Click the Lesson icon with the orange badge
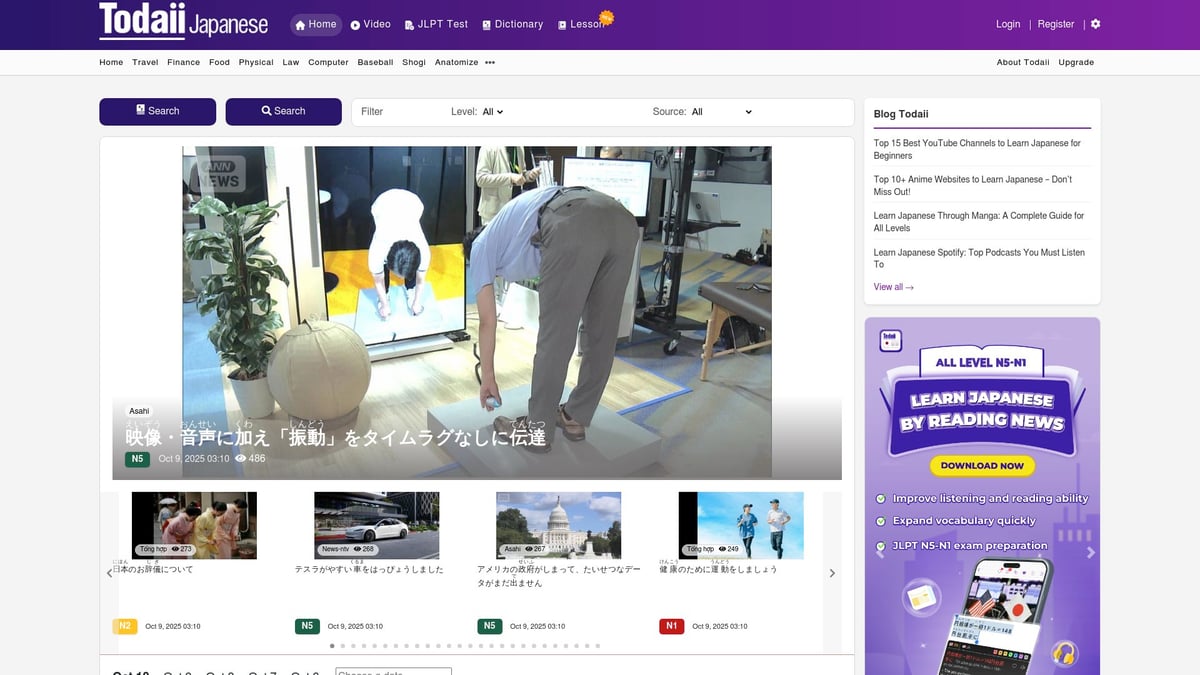1200x675 pixels. tap(563, 24)
